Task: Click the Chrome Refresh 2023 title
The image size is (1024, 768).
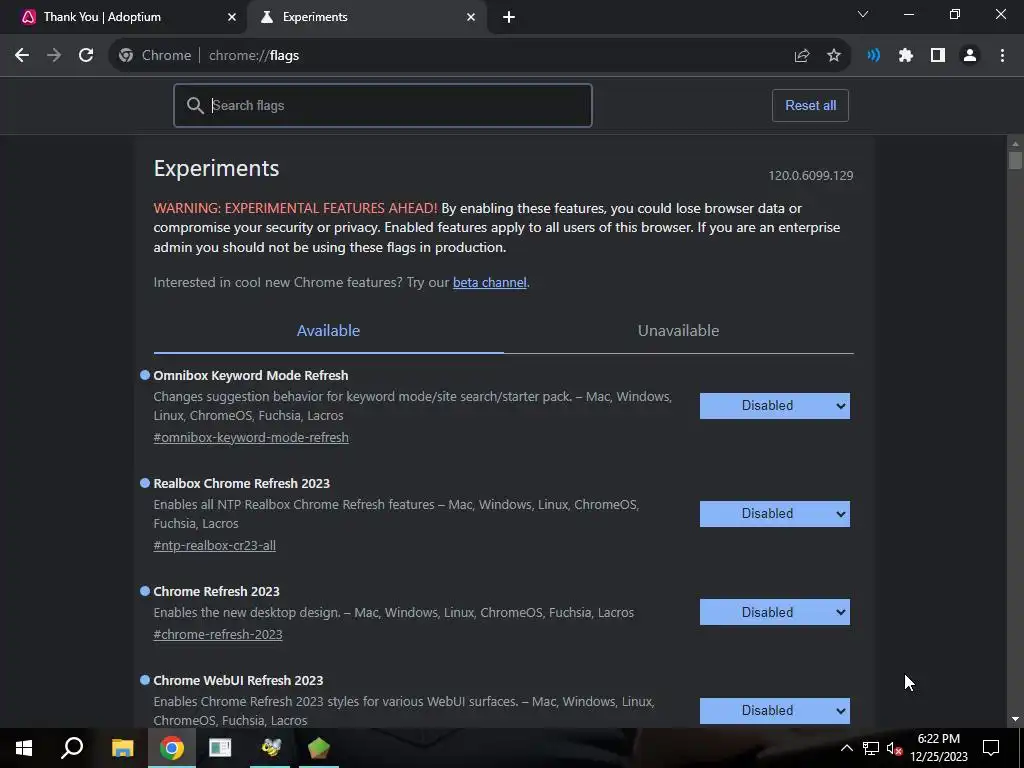Action: pos(216,591)
